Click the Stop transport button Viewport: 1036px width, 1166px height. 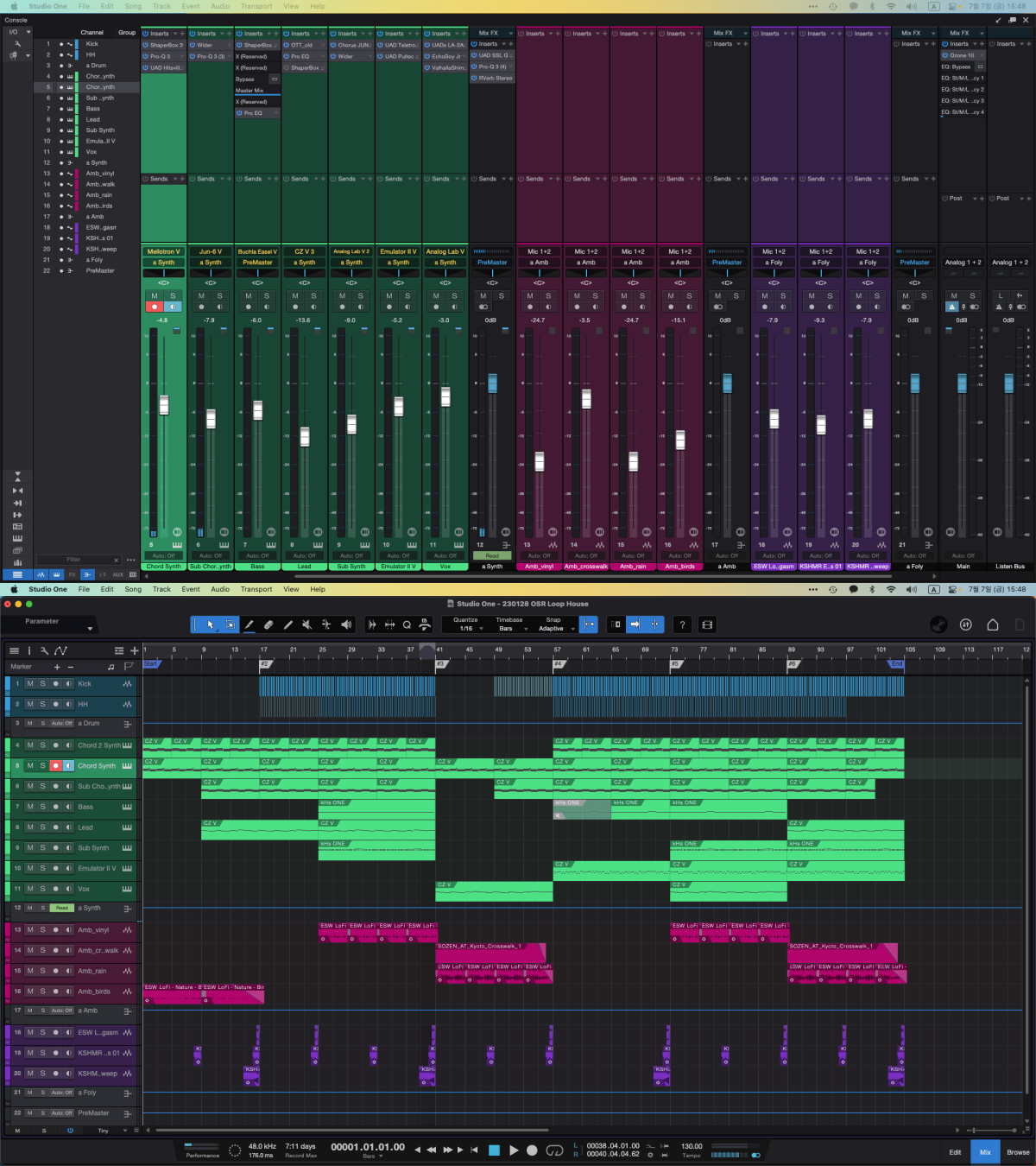[495, 1150]
